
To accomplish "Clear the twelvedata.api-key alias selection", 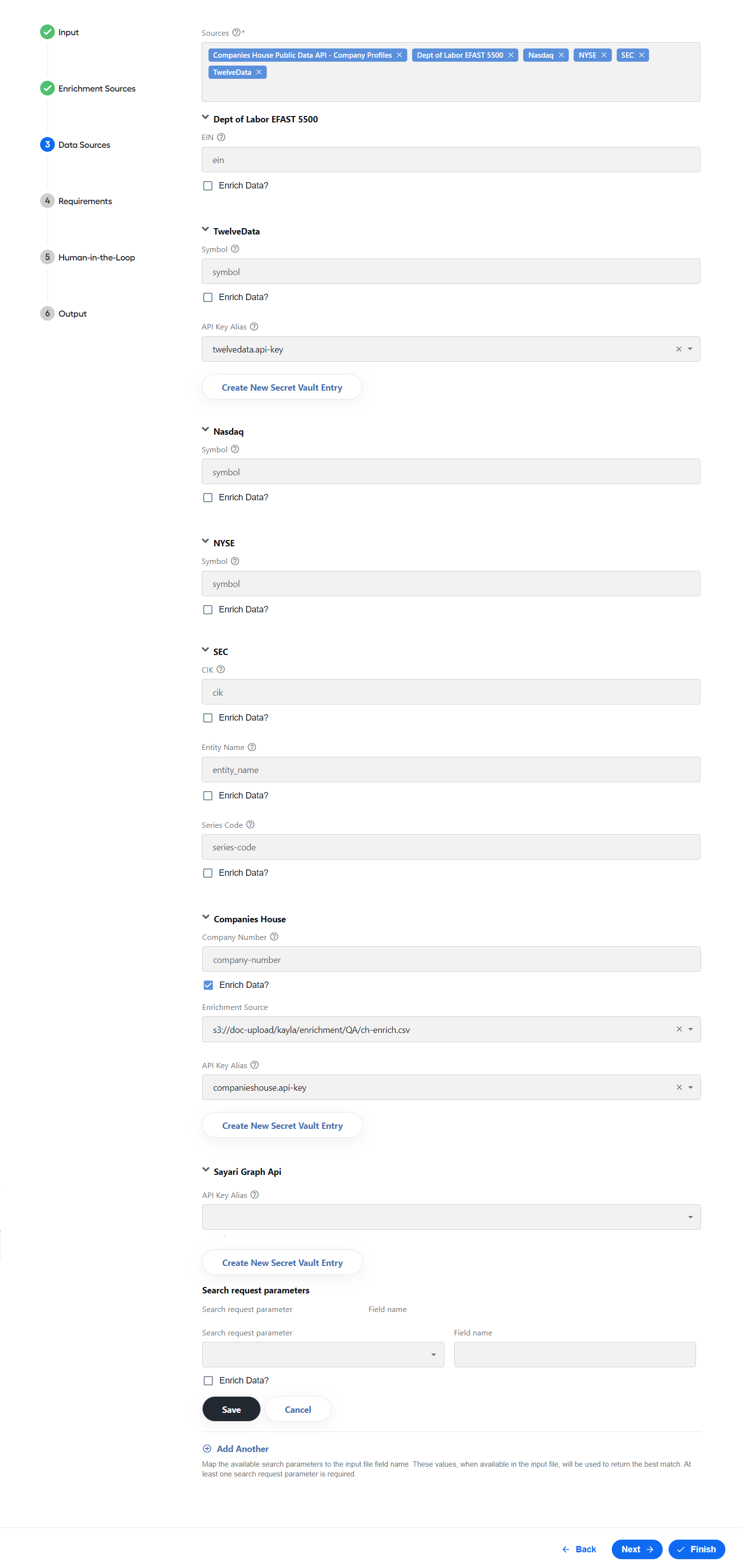I will point(679,350).
